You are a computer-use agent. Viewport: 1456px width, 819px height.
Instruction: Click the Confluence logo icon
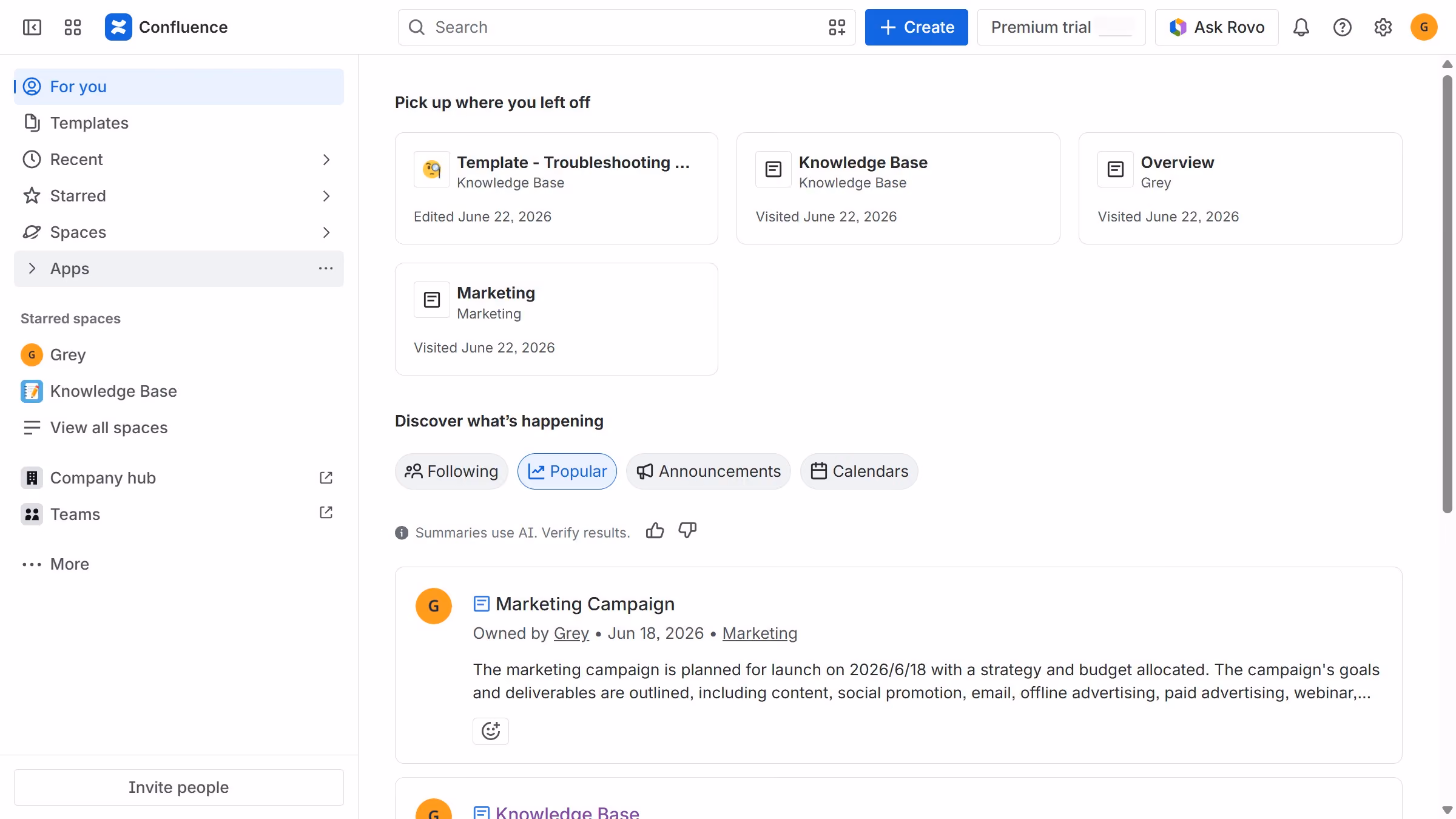(x=118, y=27)
